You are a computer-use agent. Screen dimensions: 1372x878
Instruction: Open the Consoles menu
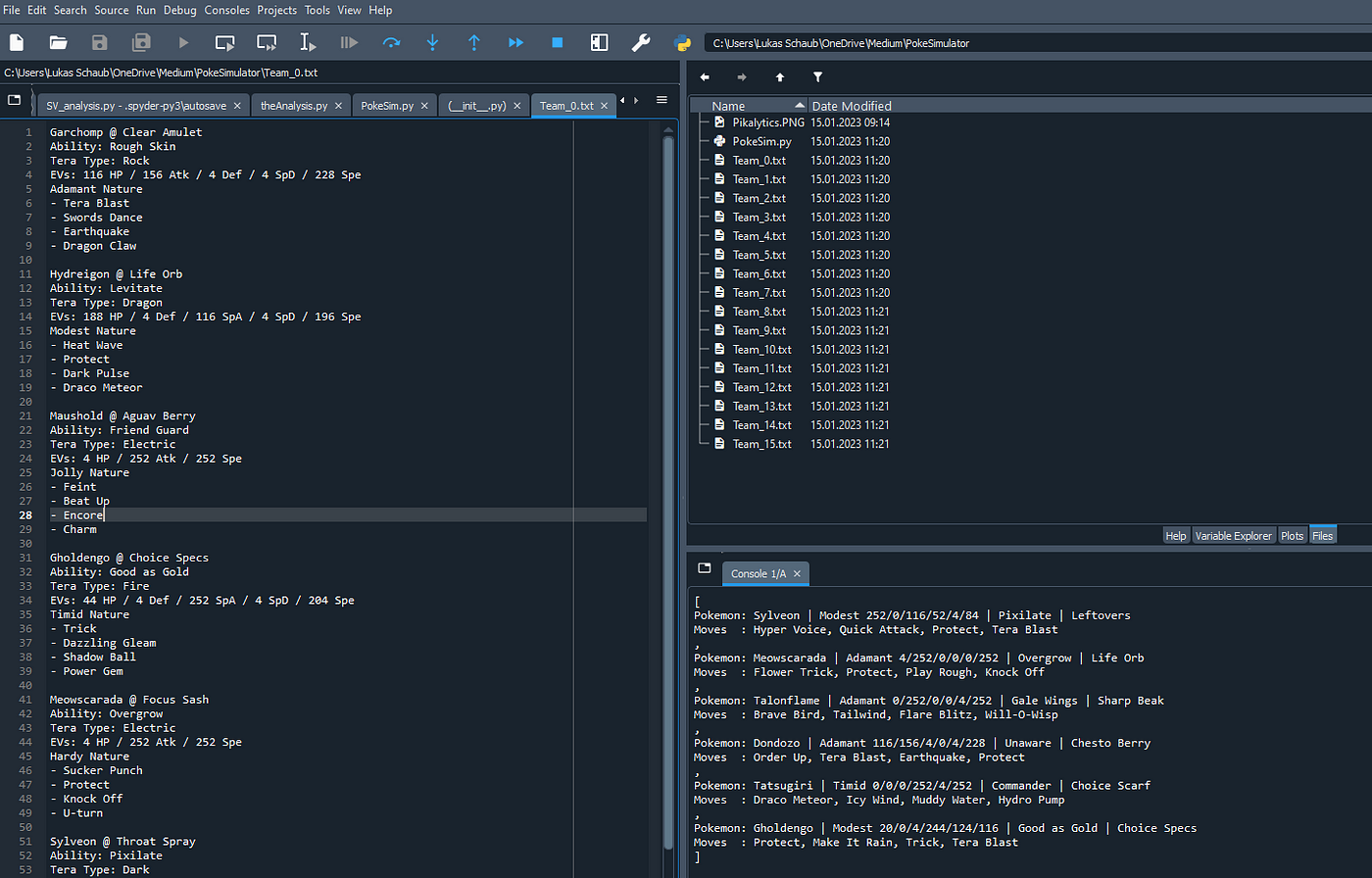click(226, 10)
